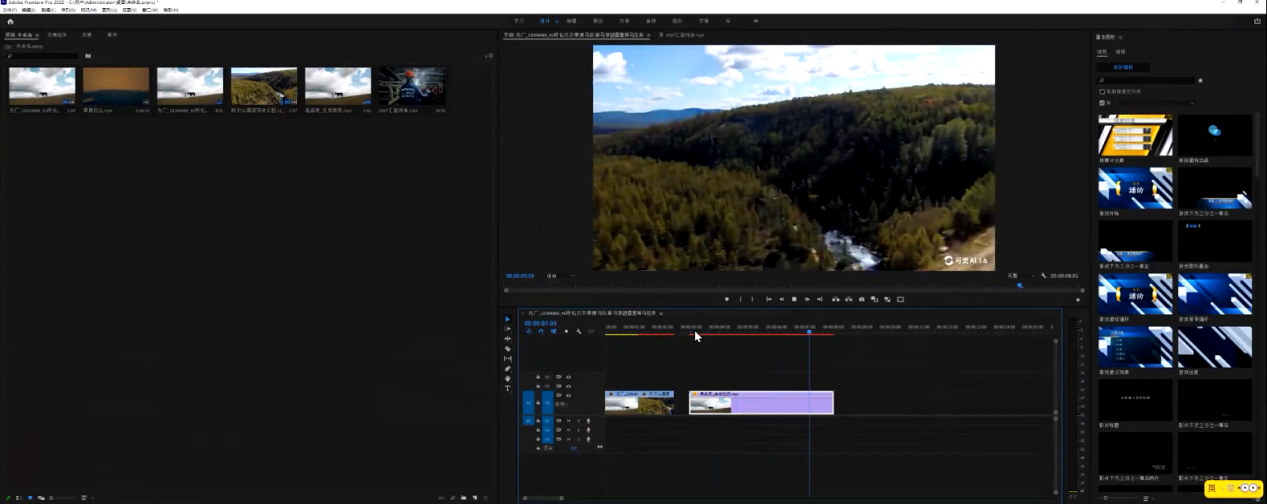This screenshot has height=504, width=1267.
Task: Open the 文件 (File) menu
Action: [x=11, y=10]
